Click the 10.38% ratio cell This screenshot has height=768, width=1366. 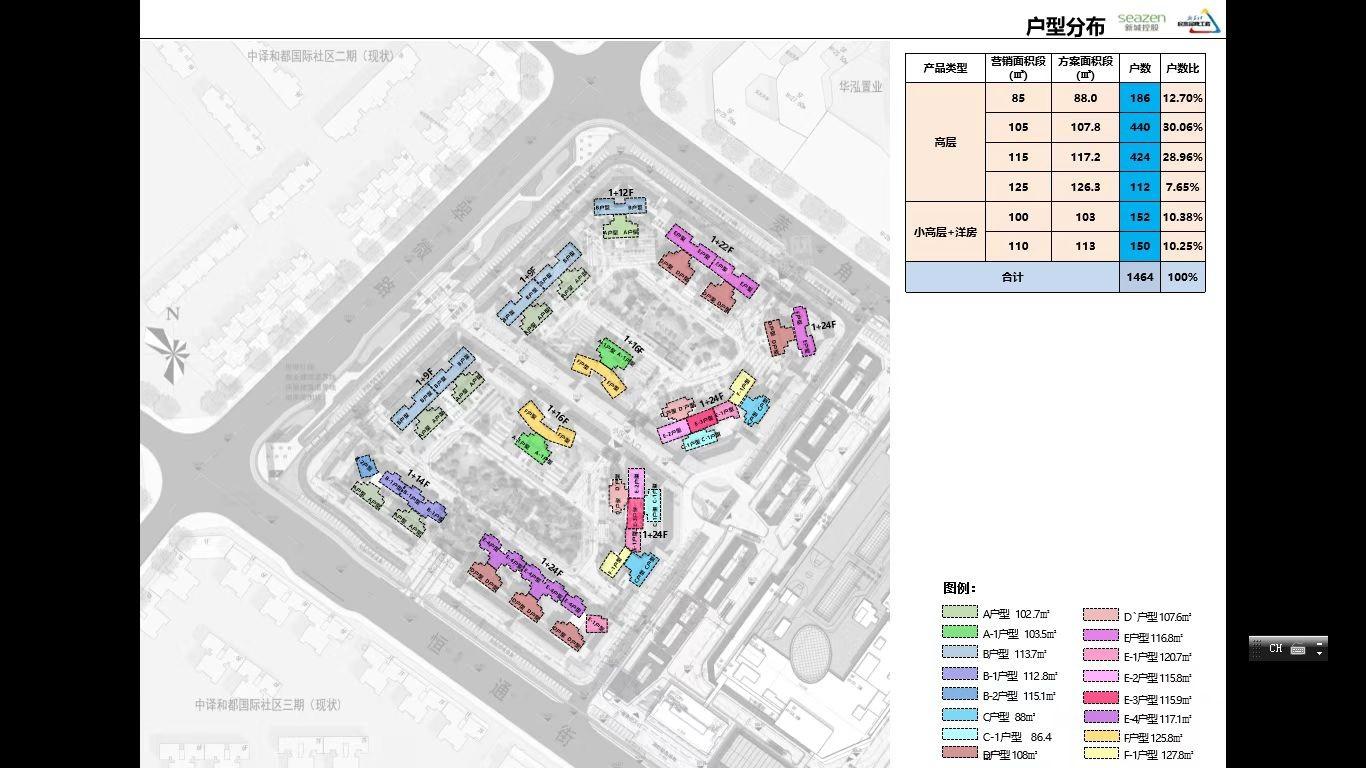tap(1182, 217)
